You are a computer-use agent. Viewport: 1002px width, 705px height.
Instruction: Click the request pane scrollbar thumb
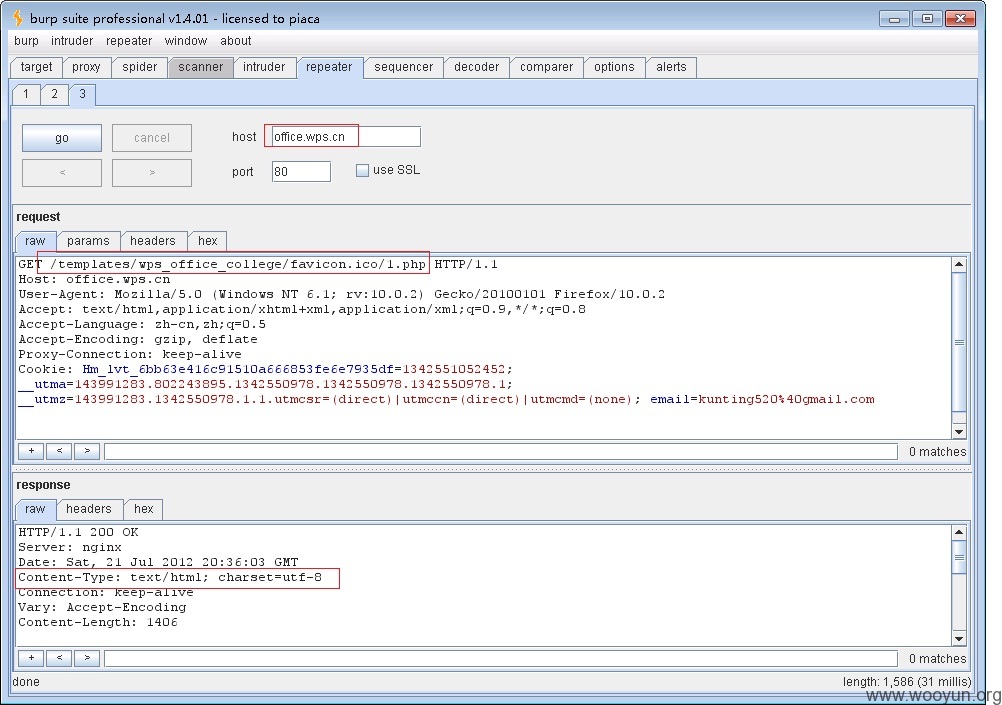click(x=959, y=342)
